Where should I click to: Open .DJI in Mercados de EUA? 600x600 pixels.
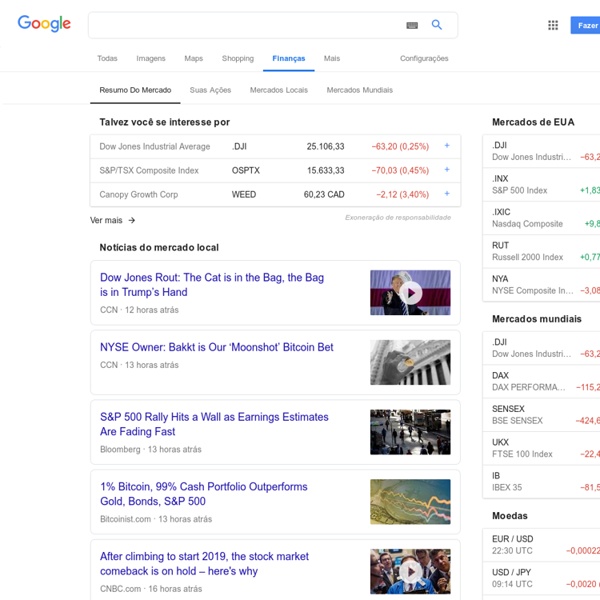tap(541, 151)
